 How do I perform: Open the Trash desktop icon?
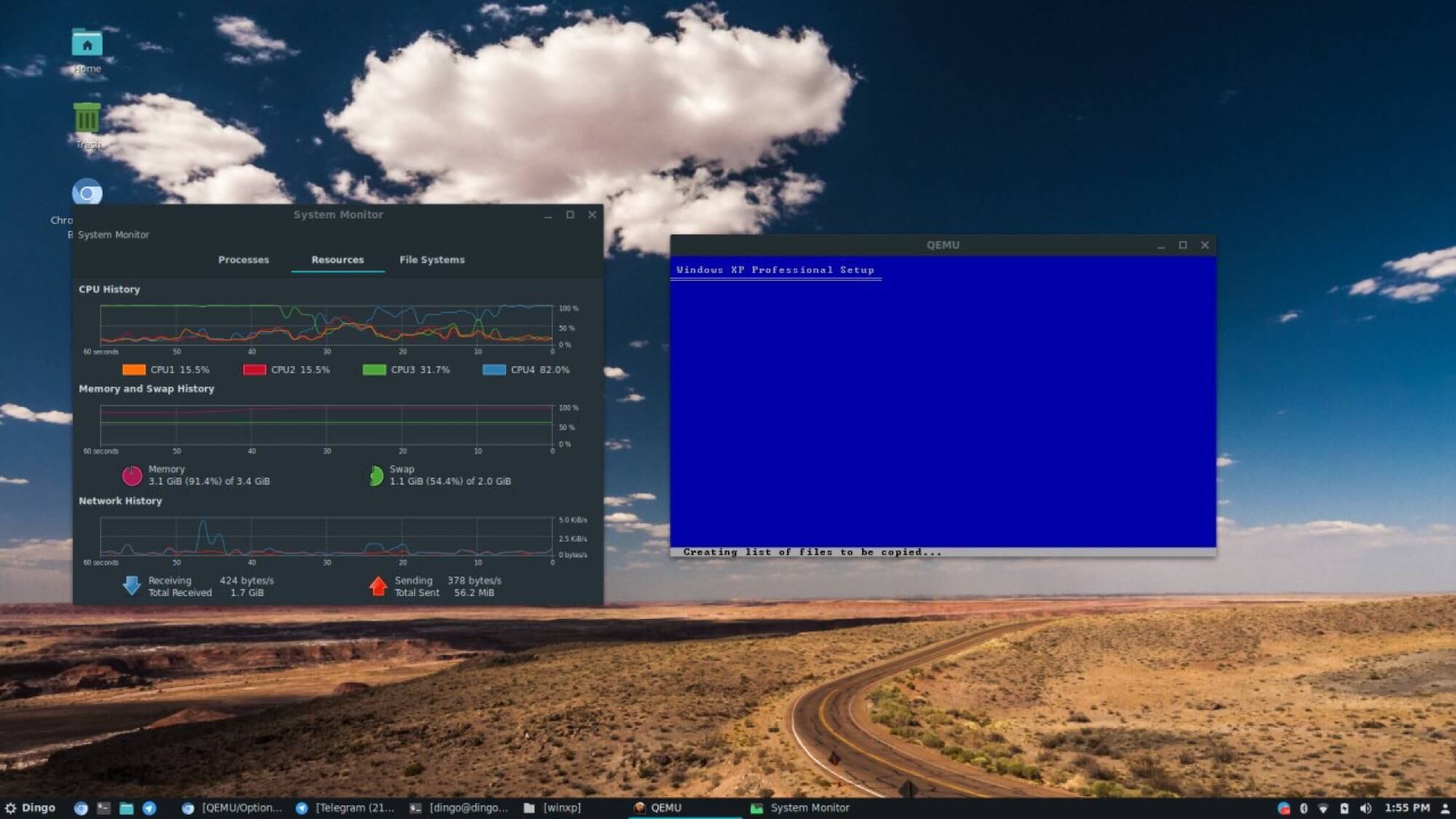[x=87, y=119]
